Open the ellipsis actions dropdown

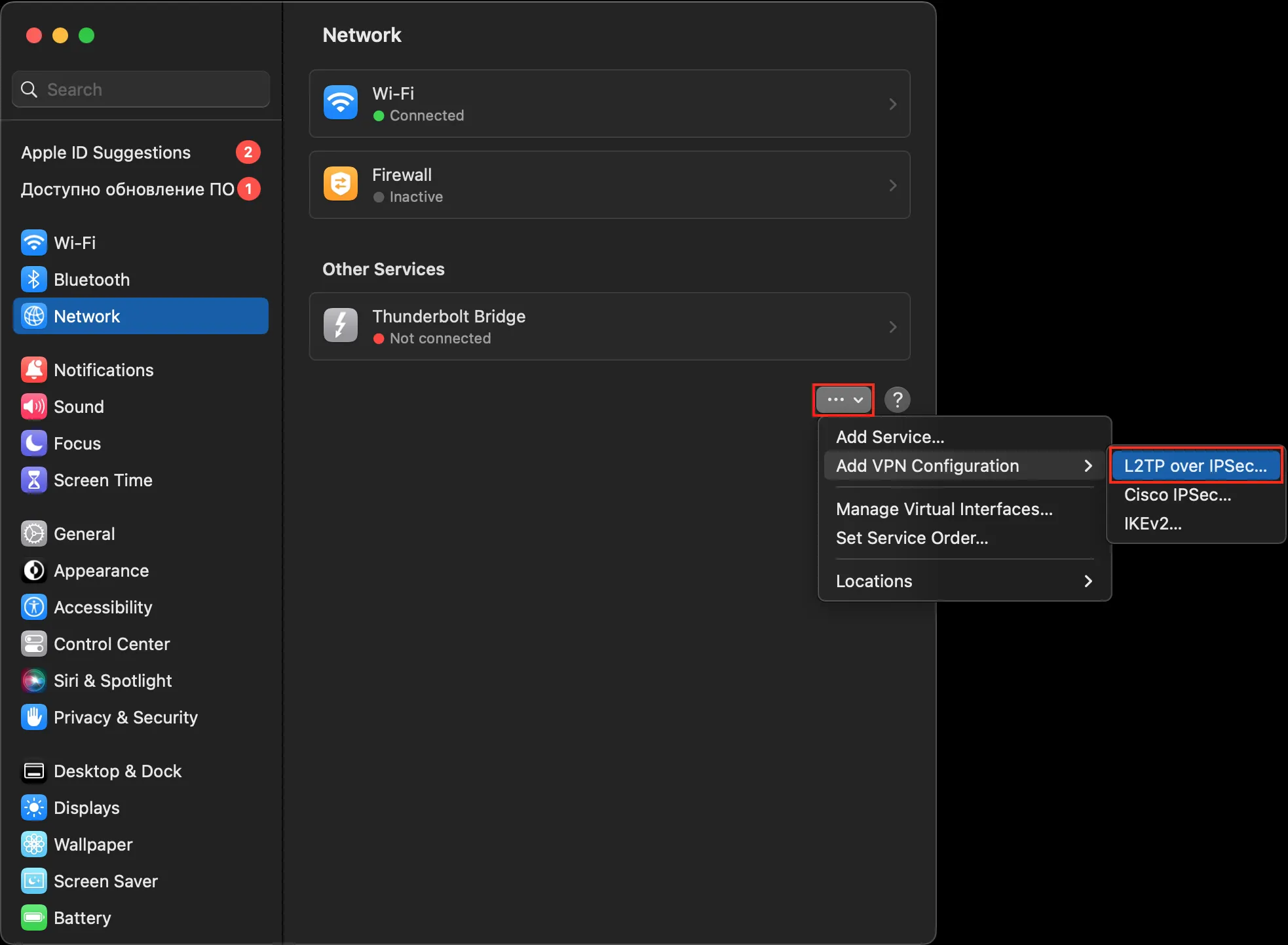(x=844, y=399)
